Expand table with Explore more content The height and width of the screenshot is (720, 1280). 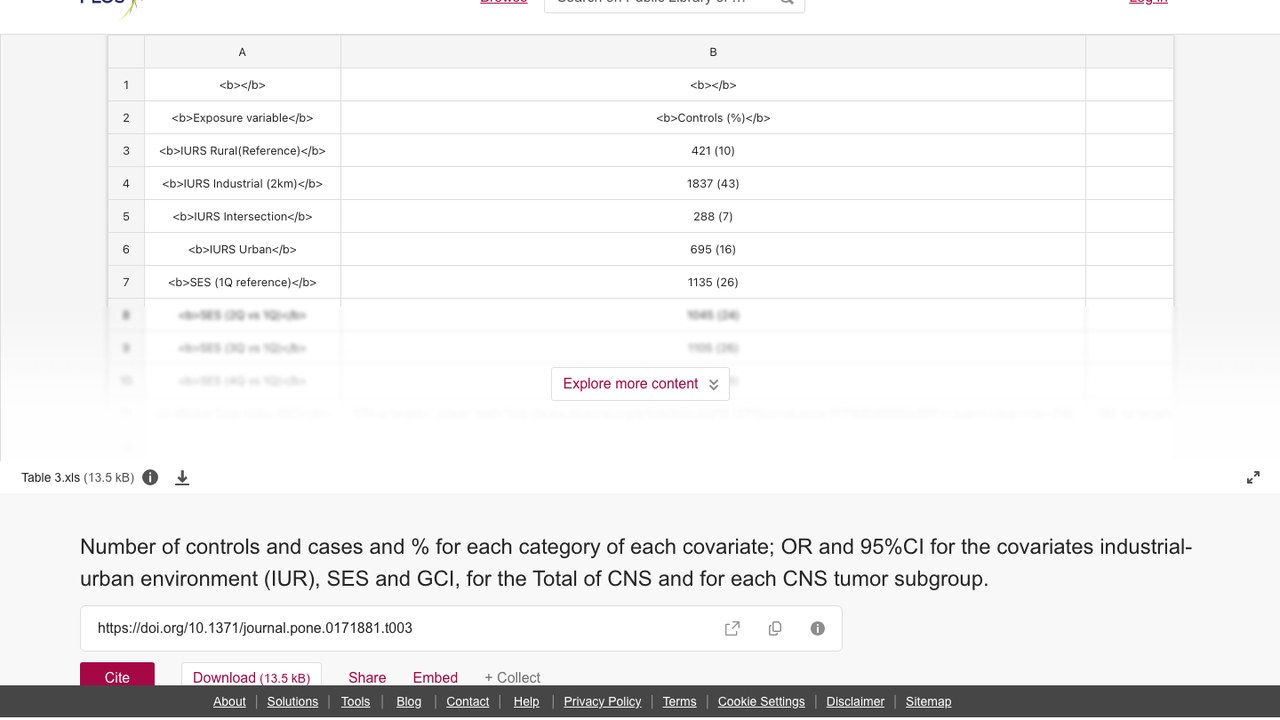[x=640, y=384]
